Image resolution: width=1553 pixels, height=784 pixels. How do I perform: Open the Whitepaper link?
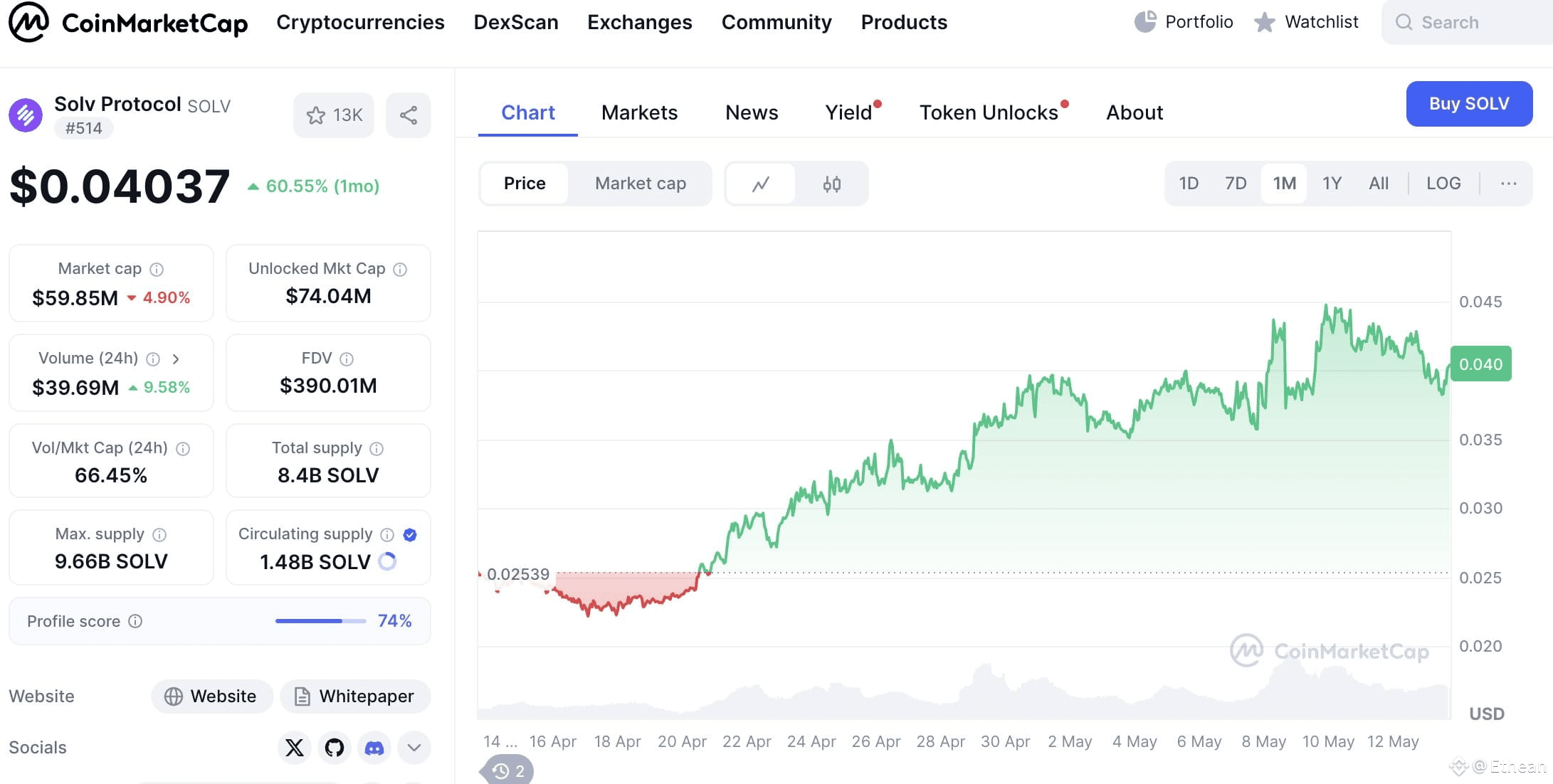[355, 696]
